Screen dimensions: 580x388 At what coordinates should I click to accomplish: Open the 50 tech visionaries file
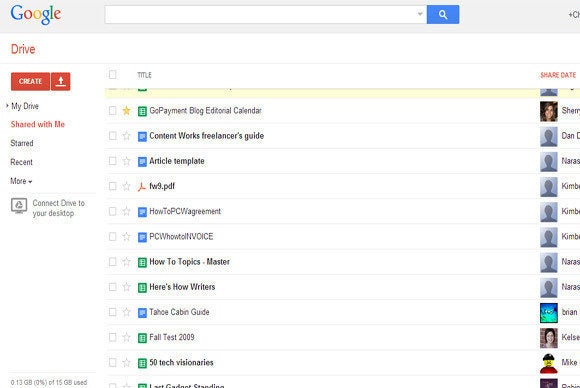[x=181, y=362]
